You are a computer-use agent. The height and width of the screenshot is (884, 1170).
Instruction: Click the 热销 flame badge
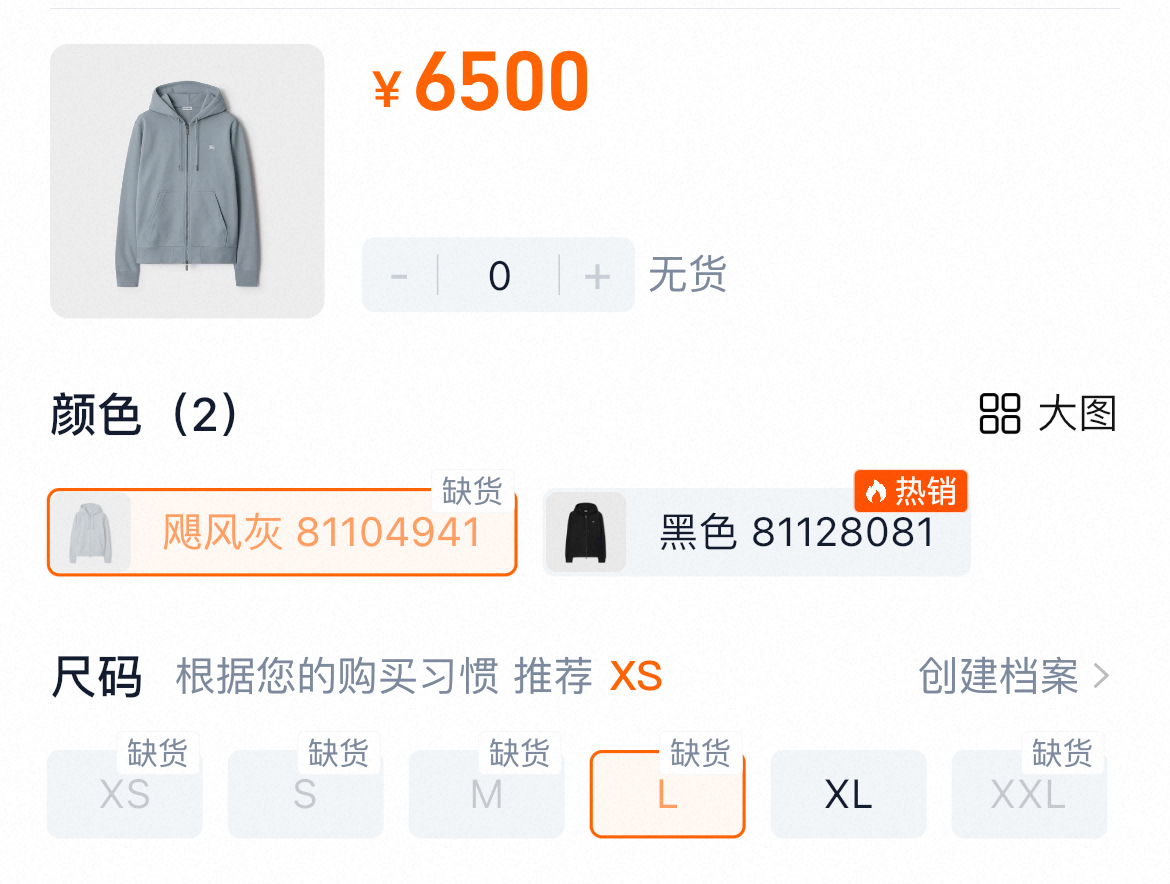point(910,491)
